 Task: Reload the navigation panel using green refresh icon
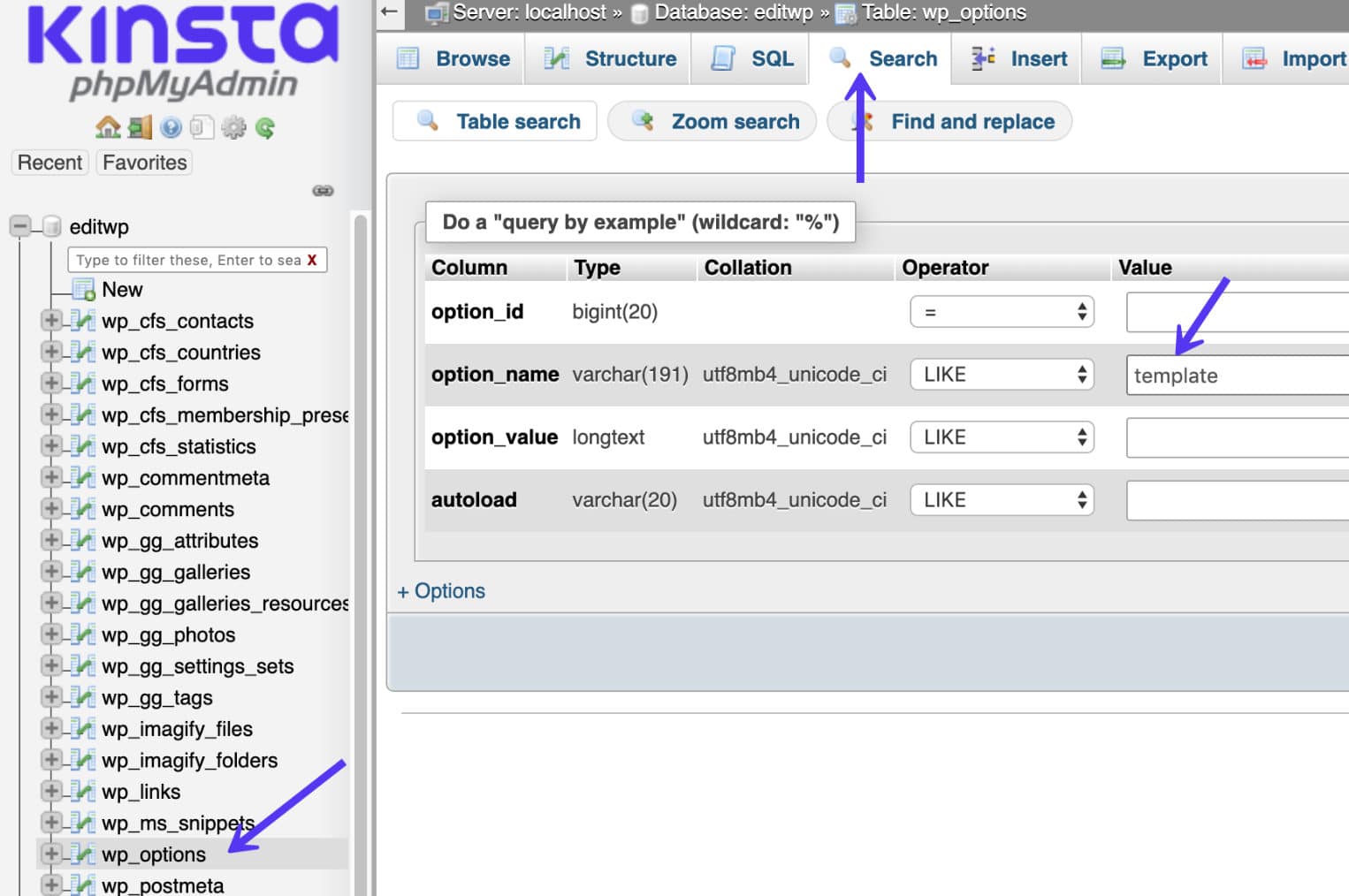tap(263, 126)
